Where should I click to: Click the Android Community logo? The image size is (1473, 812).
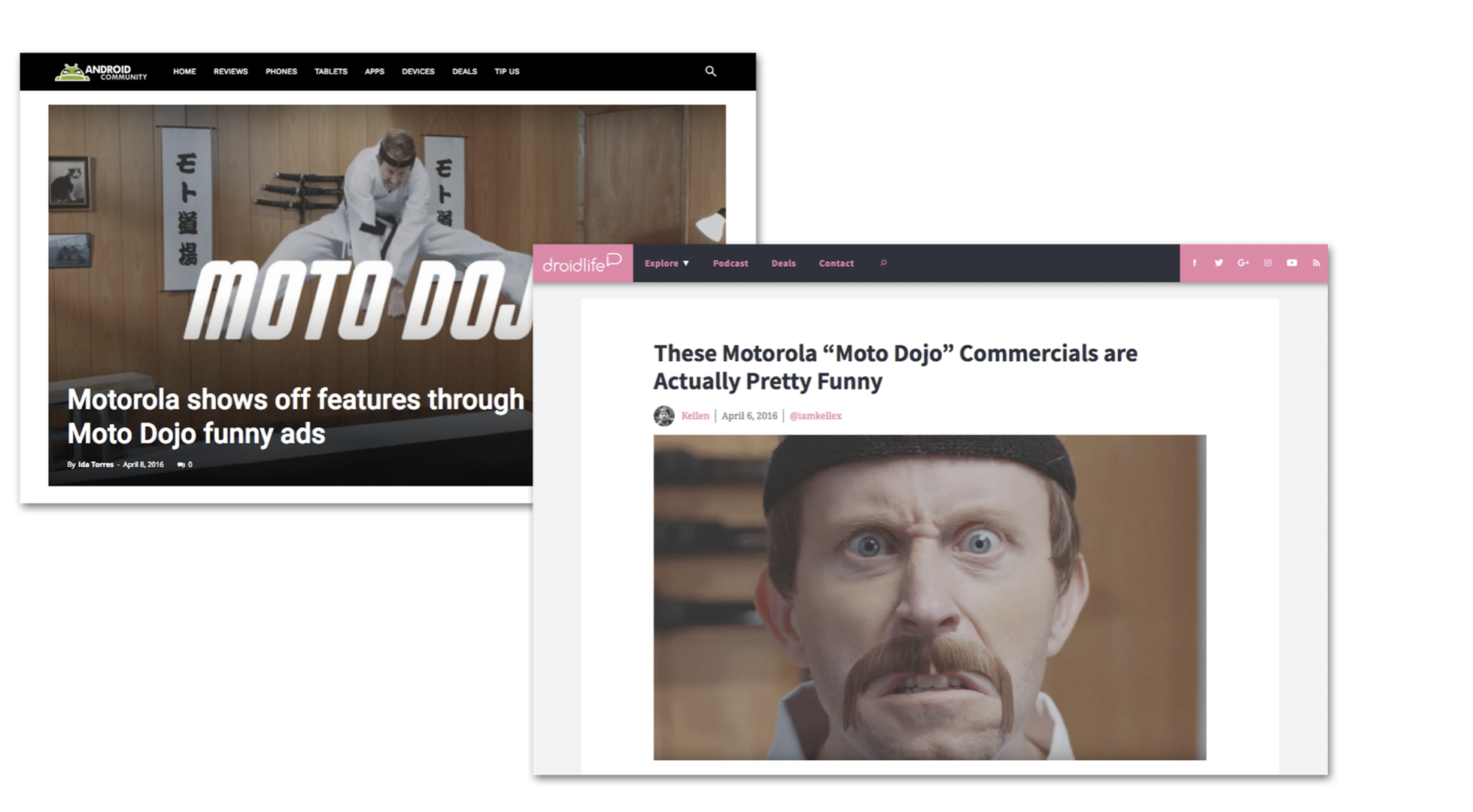pos(101,72)
